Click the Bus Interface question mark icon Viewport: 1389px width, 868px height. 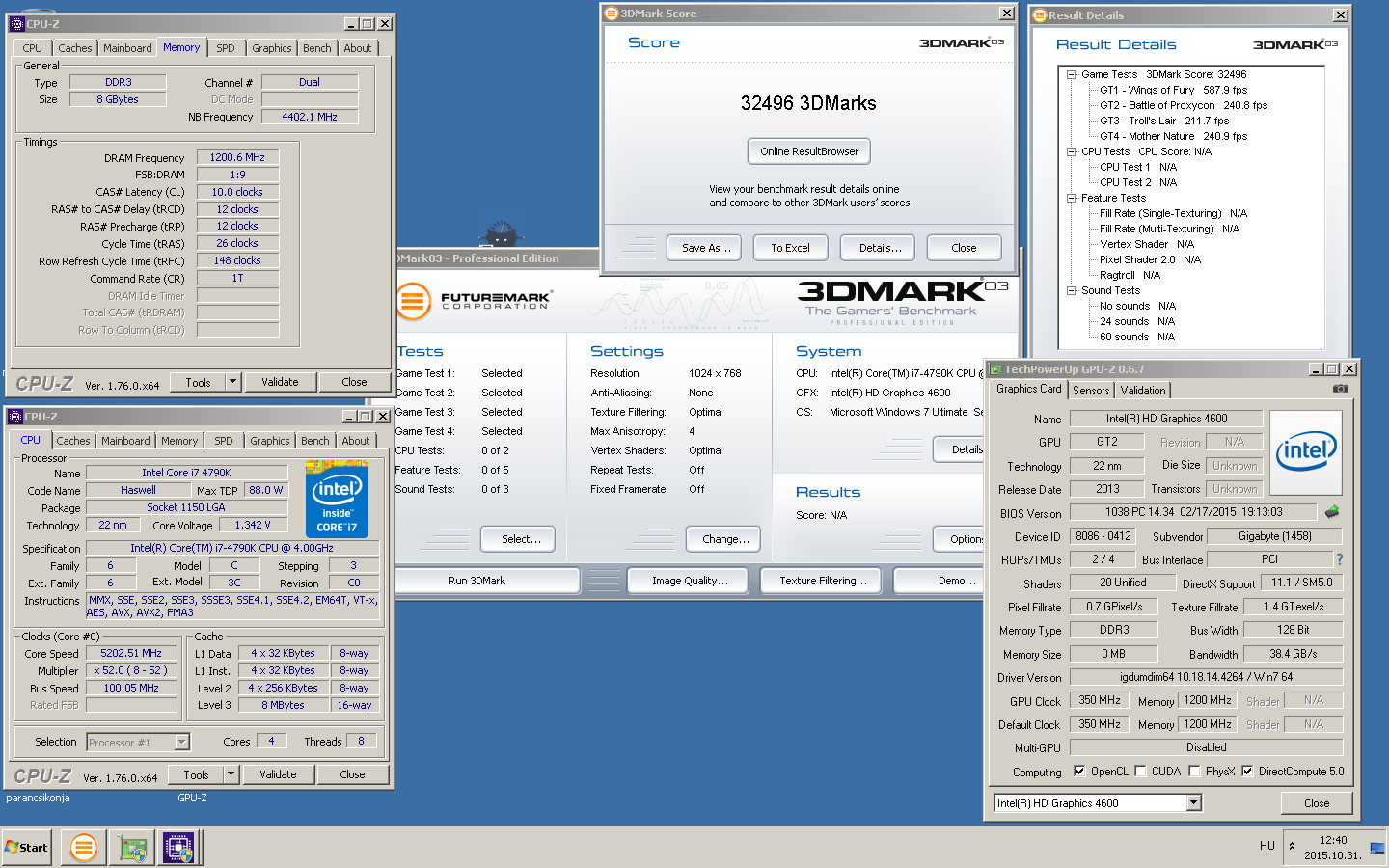[1339, 559]
